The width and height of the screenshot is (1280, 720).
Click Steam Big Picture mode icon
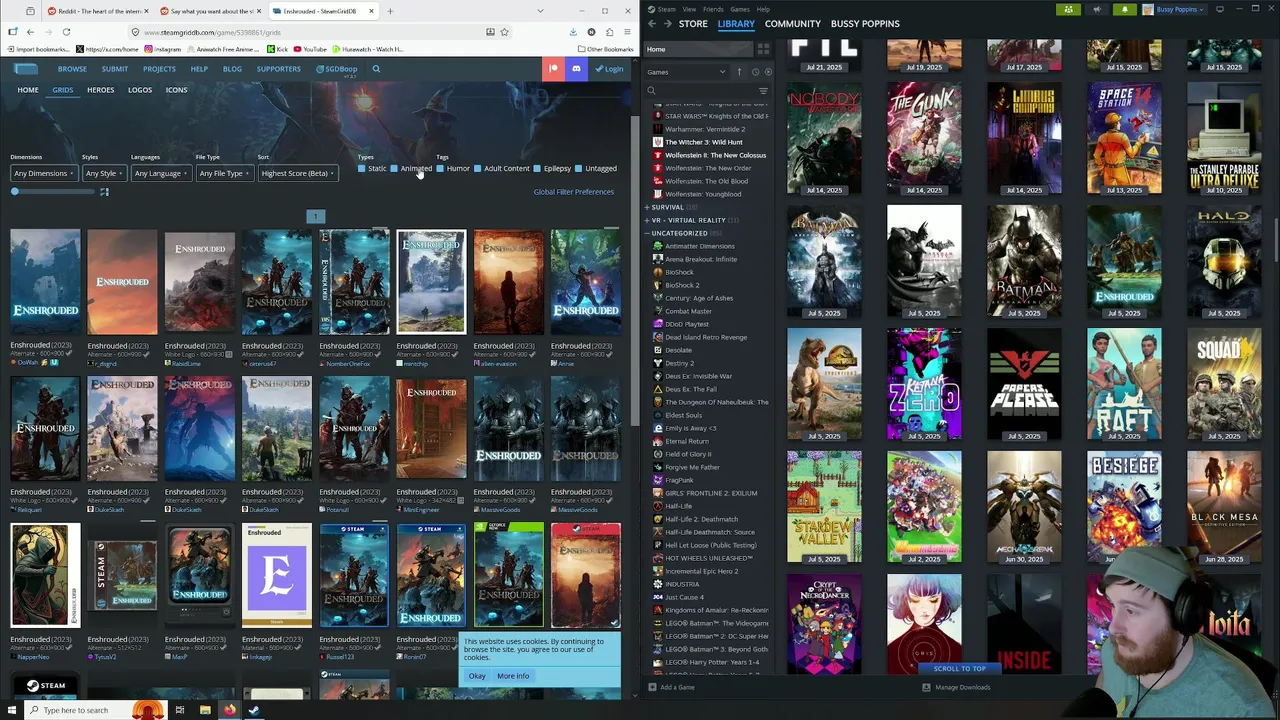pos(1219,9)
